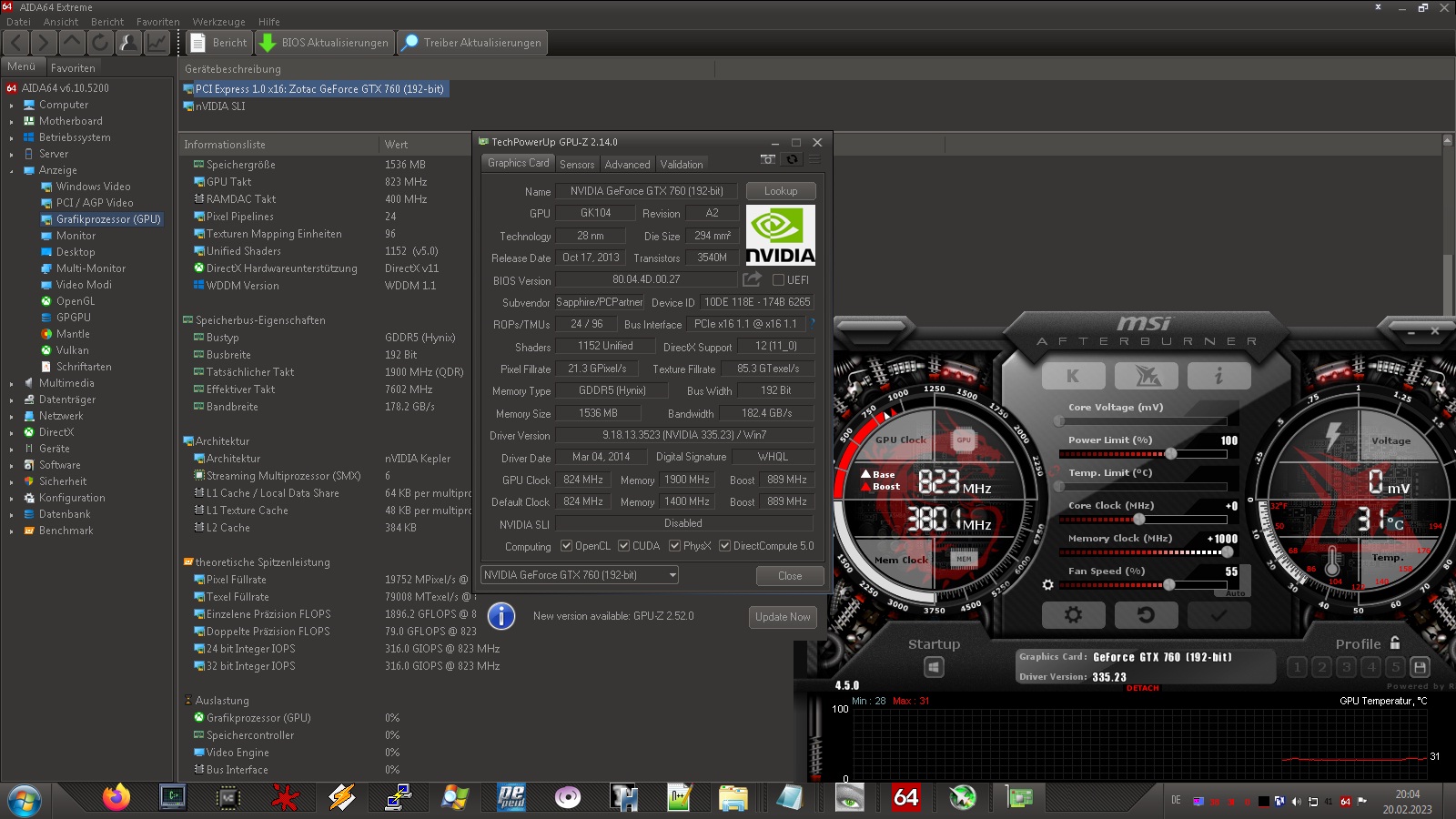Click the Afterburner info 'i' button
Image resolution: width=1456 pixels, height=819 pixels.
1218,376
